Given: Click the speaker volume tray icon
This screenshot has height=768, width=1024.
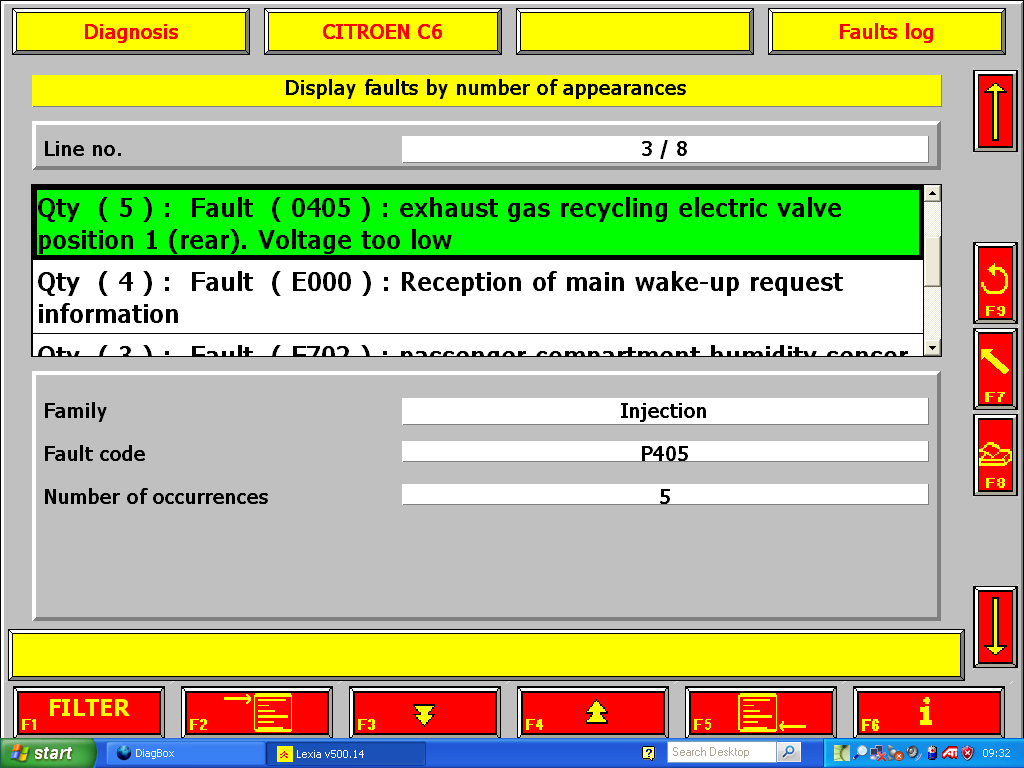Looking at the screenshot, I should click(914, 753).
